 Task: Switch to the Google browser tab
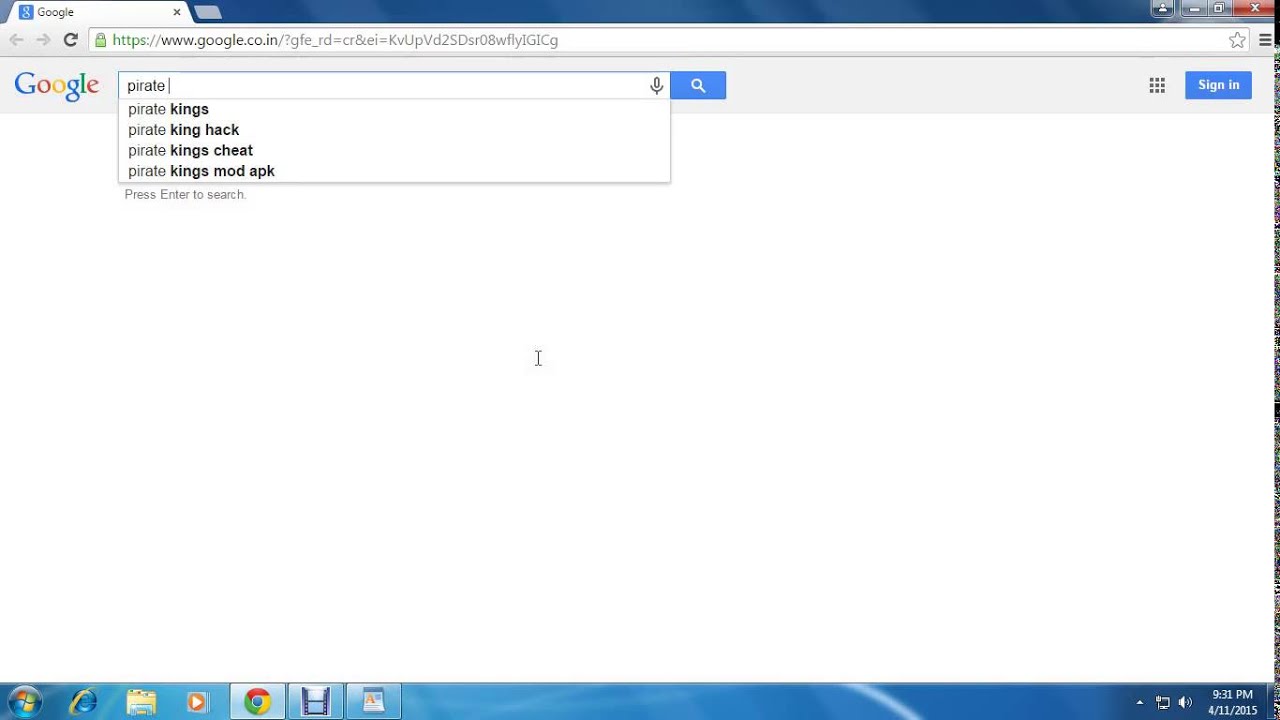click(97, 12)
